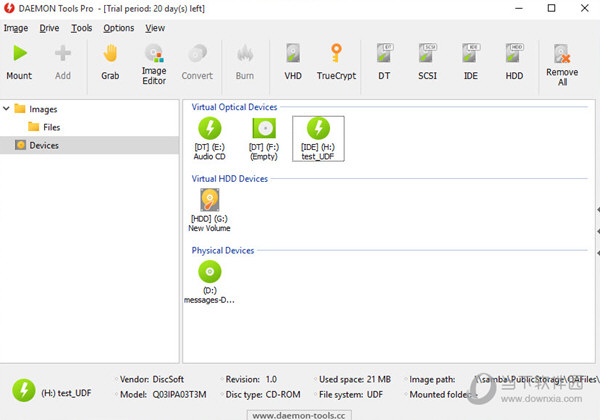This screenshot has height=420, width=600.
Task: Click the Revision 1.0 text
Action: (251, 379)
